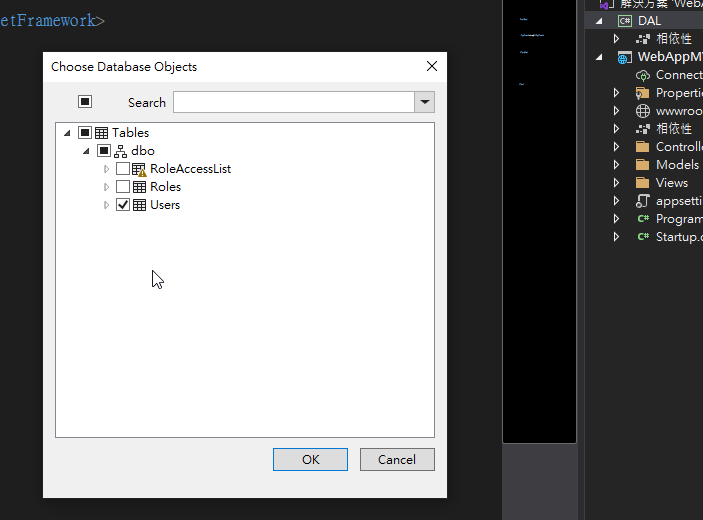Click the Views folder icon

[642, 182]
